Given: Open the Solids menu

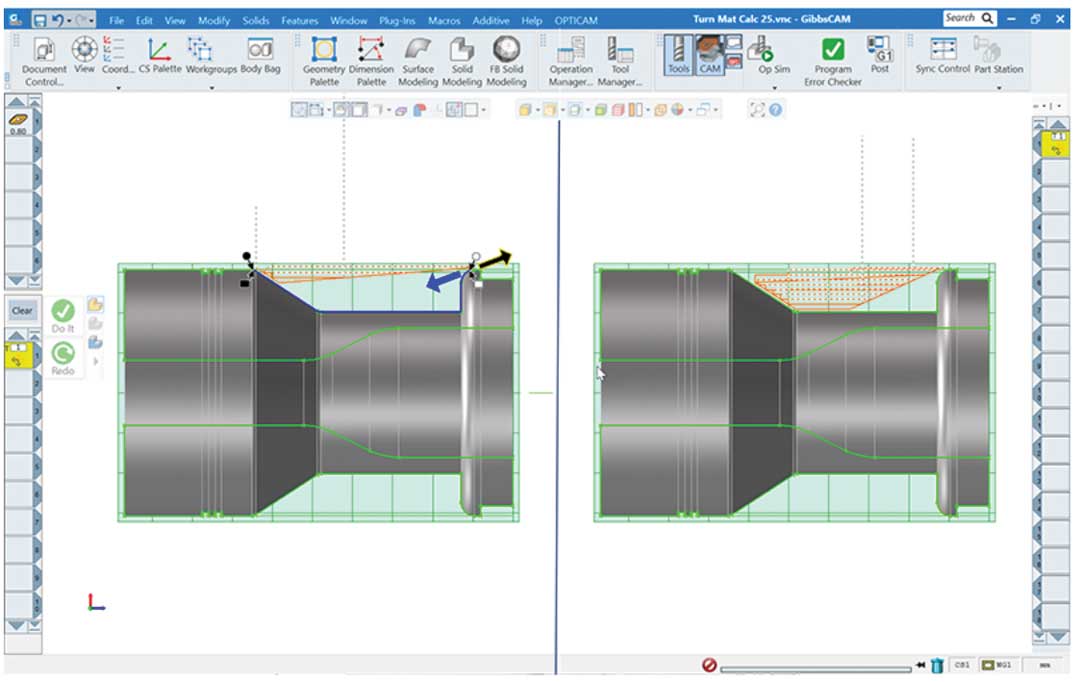Looking at the screenshot, I should tap(256, 20).
